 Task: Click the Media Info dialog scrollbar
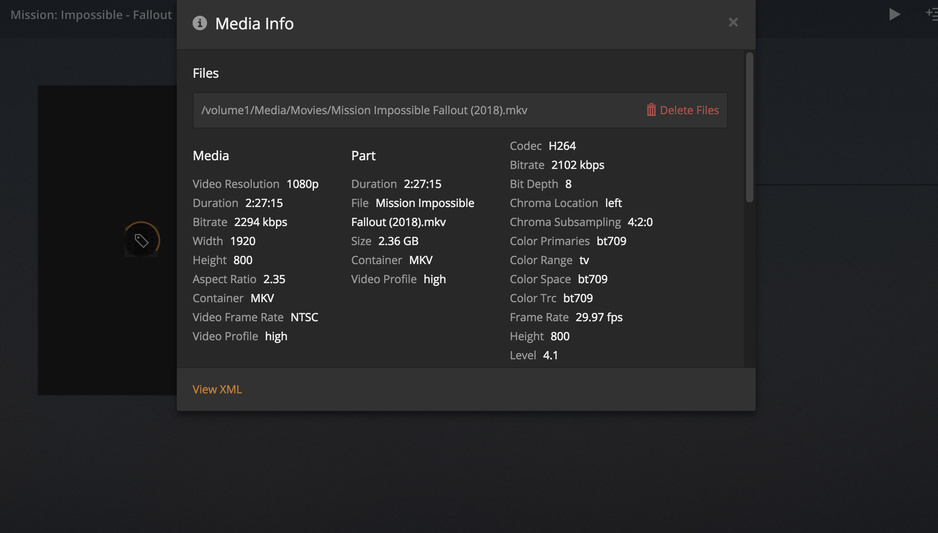click(749, 128)
